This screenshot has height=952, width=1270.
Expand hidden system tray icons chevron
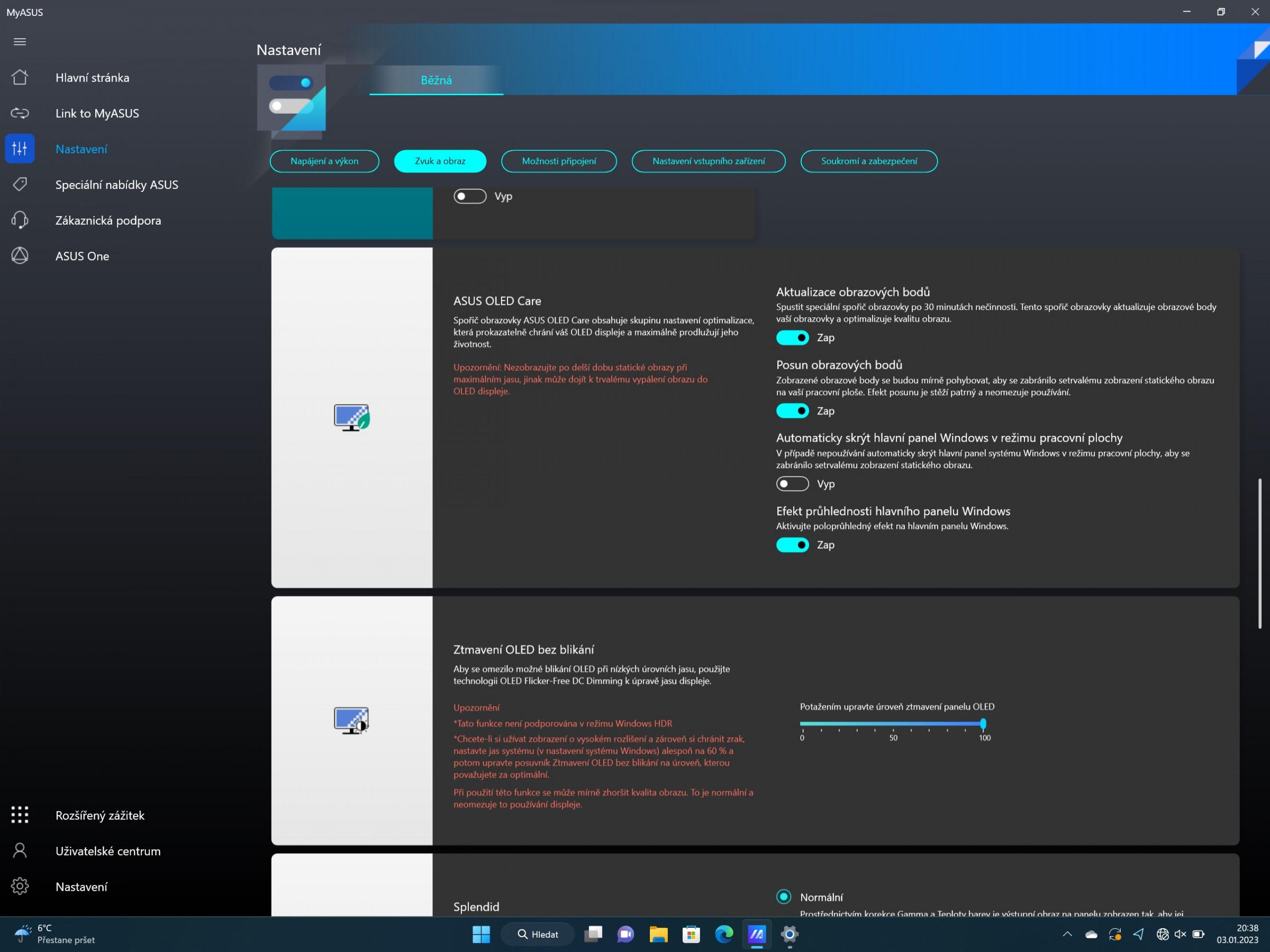(1067, 934)
